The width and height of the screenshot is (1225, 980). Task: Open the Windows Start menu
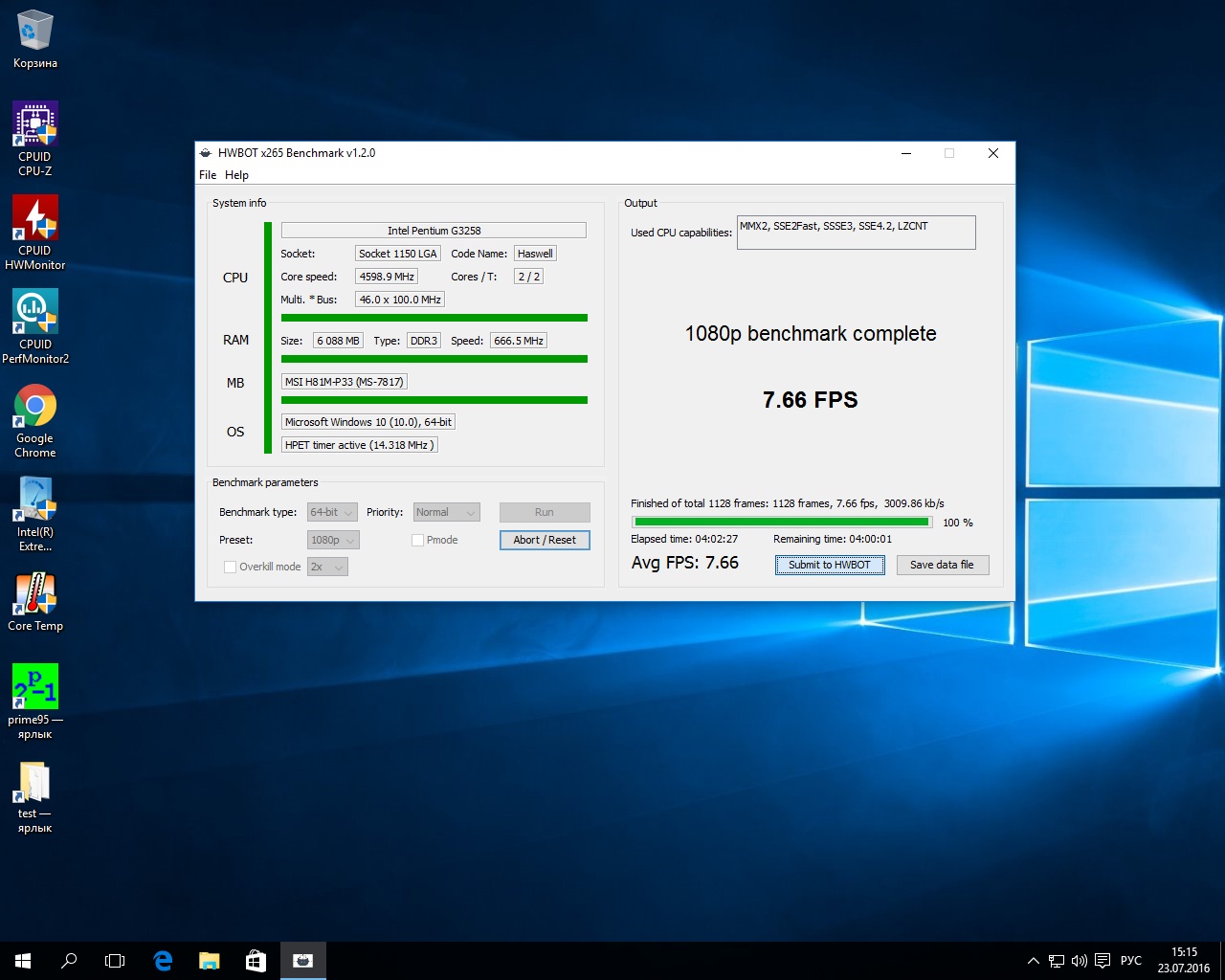click(x=23, y=961)
